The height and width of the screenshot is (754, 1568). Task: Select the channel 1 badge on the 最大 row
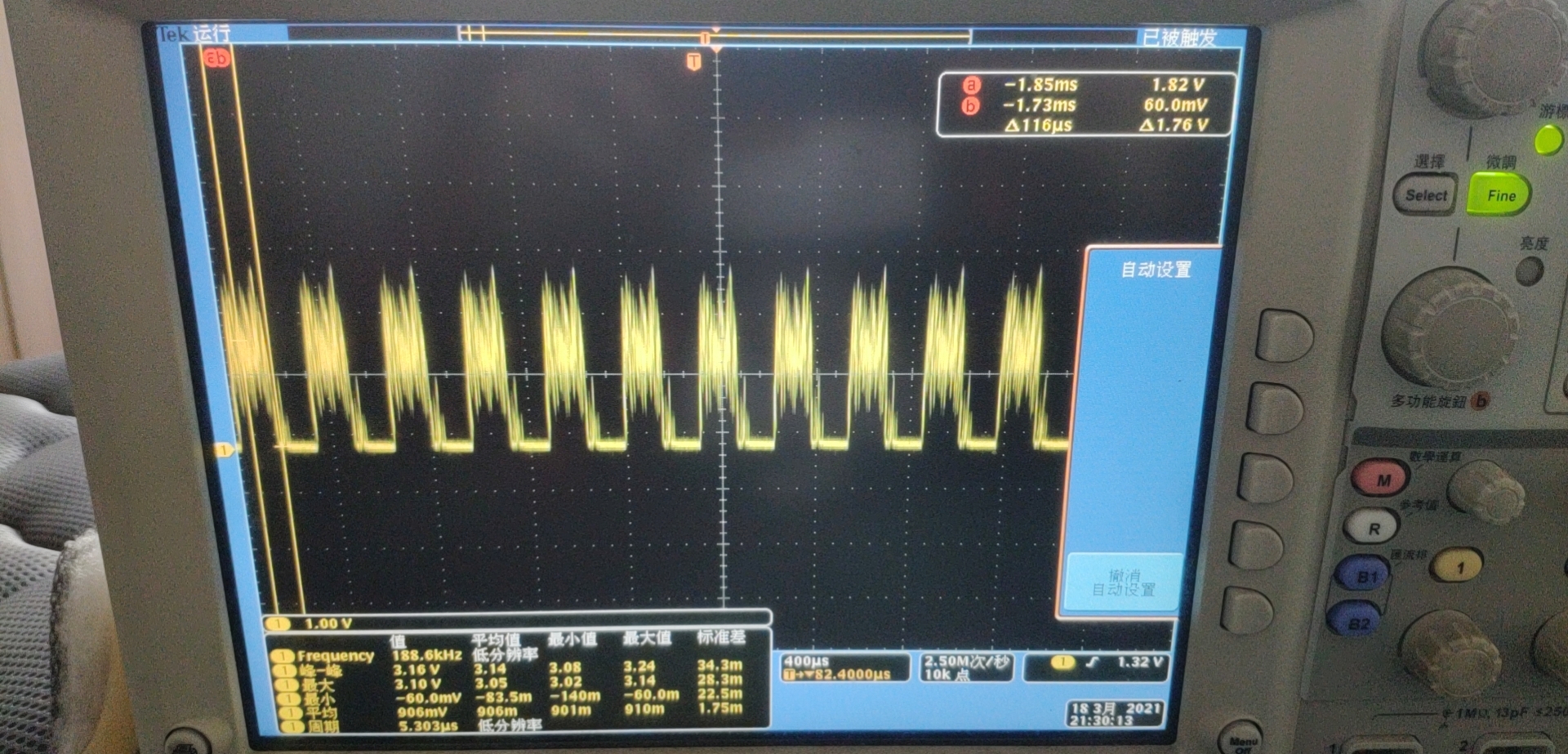[x=286, y=685]
